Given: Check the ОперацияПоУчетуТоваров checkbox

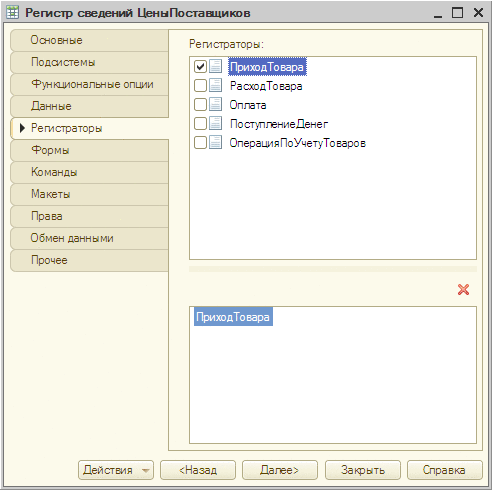Looking at the screenshot, I should pyautogui.click(x=200, y=142).
